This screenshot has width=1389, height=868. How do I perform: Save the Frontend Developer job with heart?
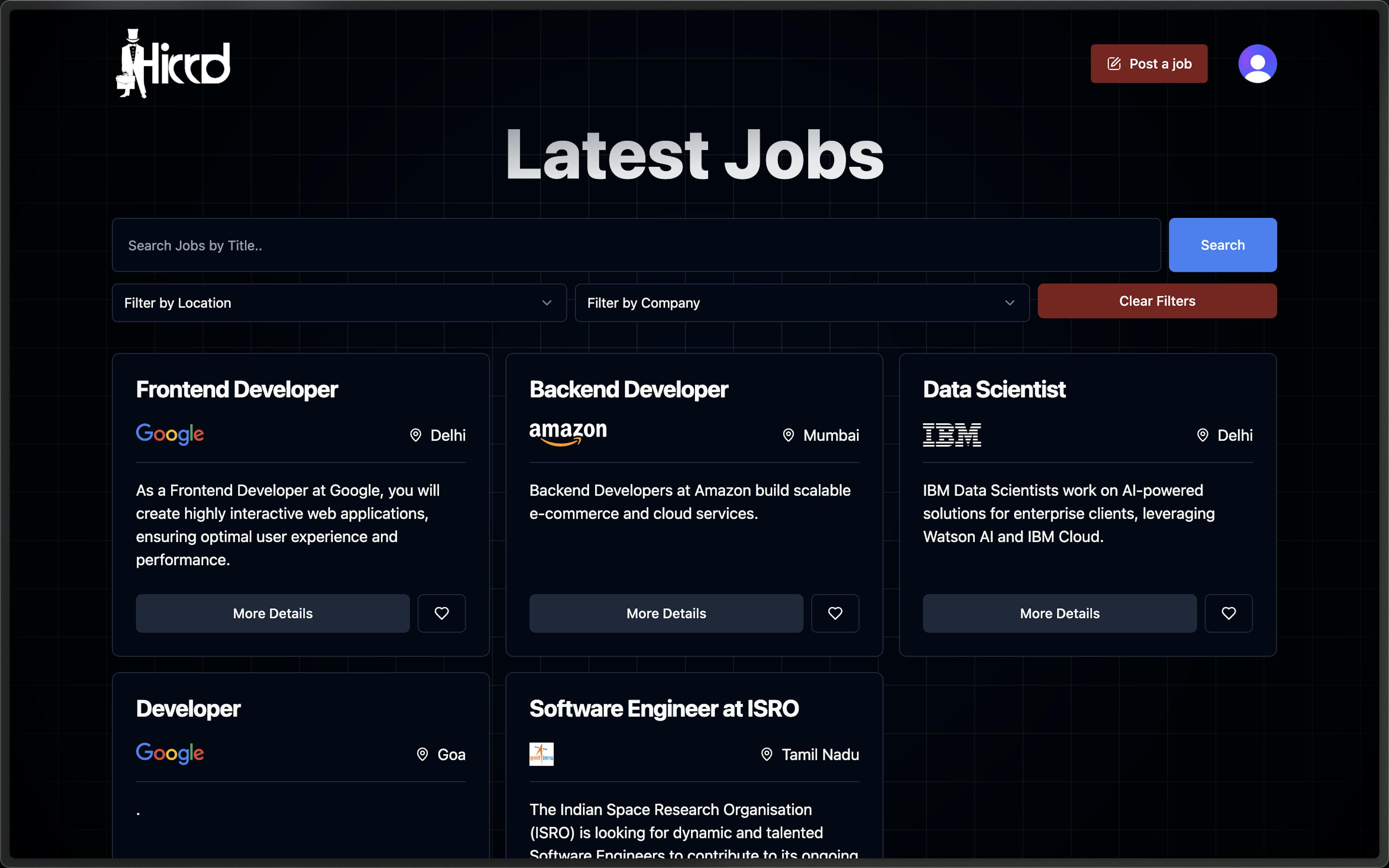tap(441, 613)
